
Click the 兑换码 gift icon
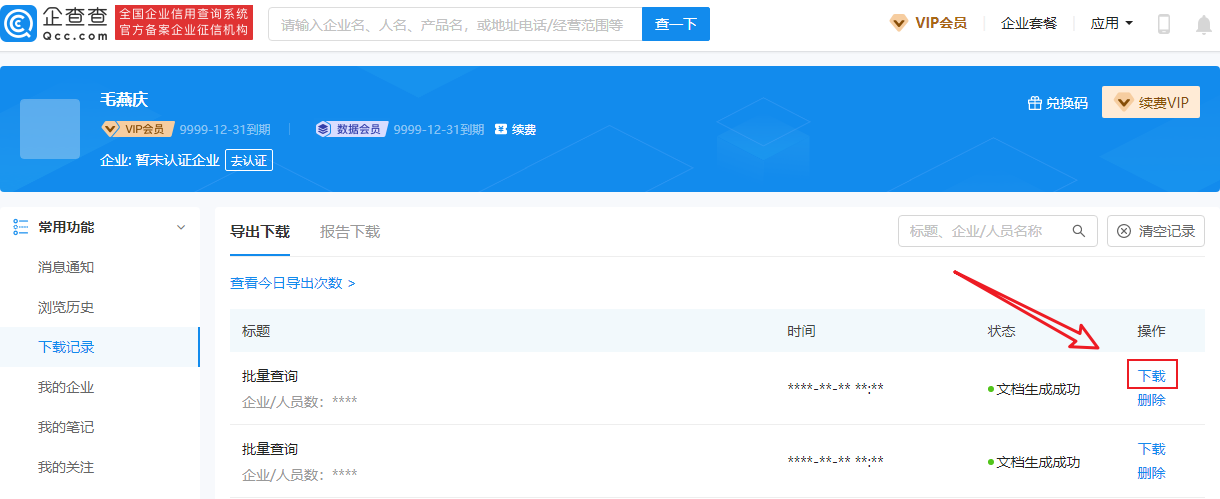[1035, 103]
